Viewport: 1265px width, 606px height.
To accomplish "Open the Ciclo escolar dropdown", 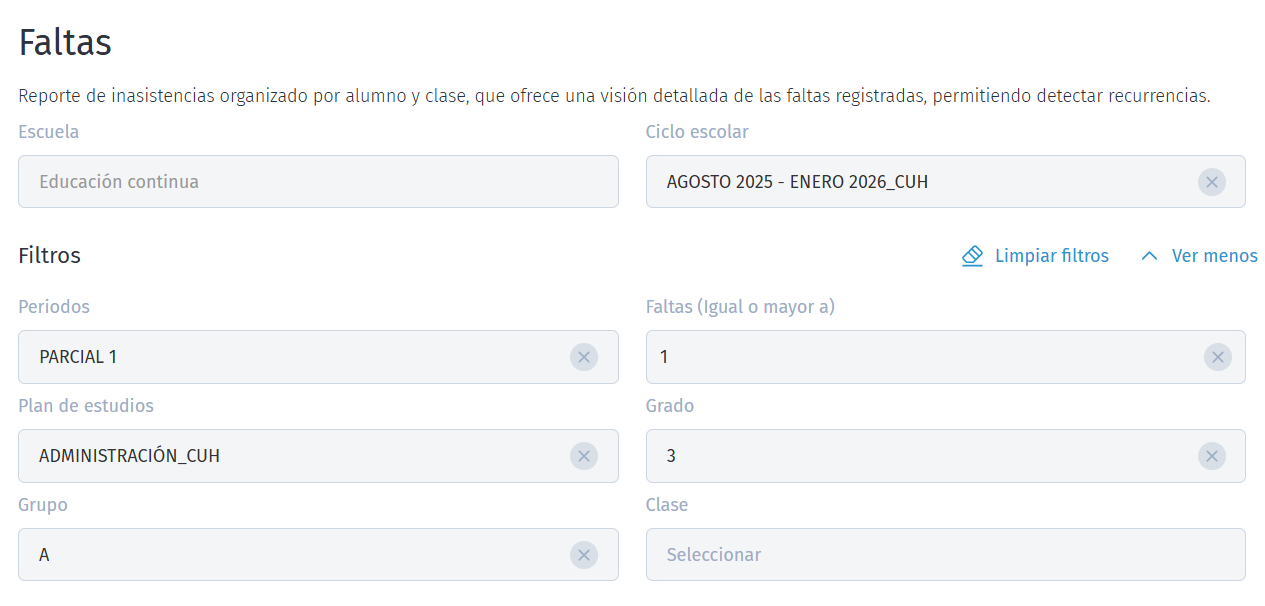I will (900, 182).
